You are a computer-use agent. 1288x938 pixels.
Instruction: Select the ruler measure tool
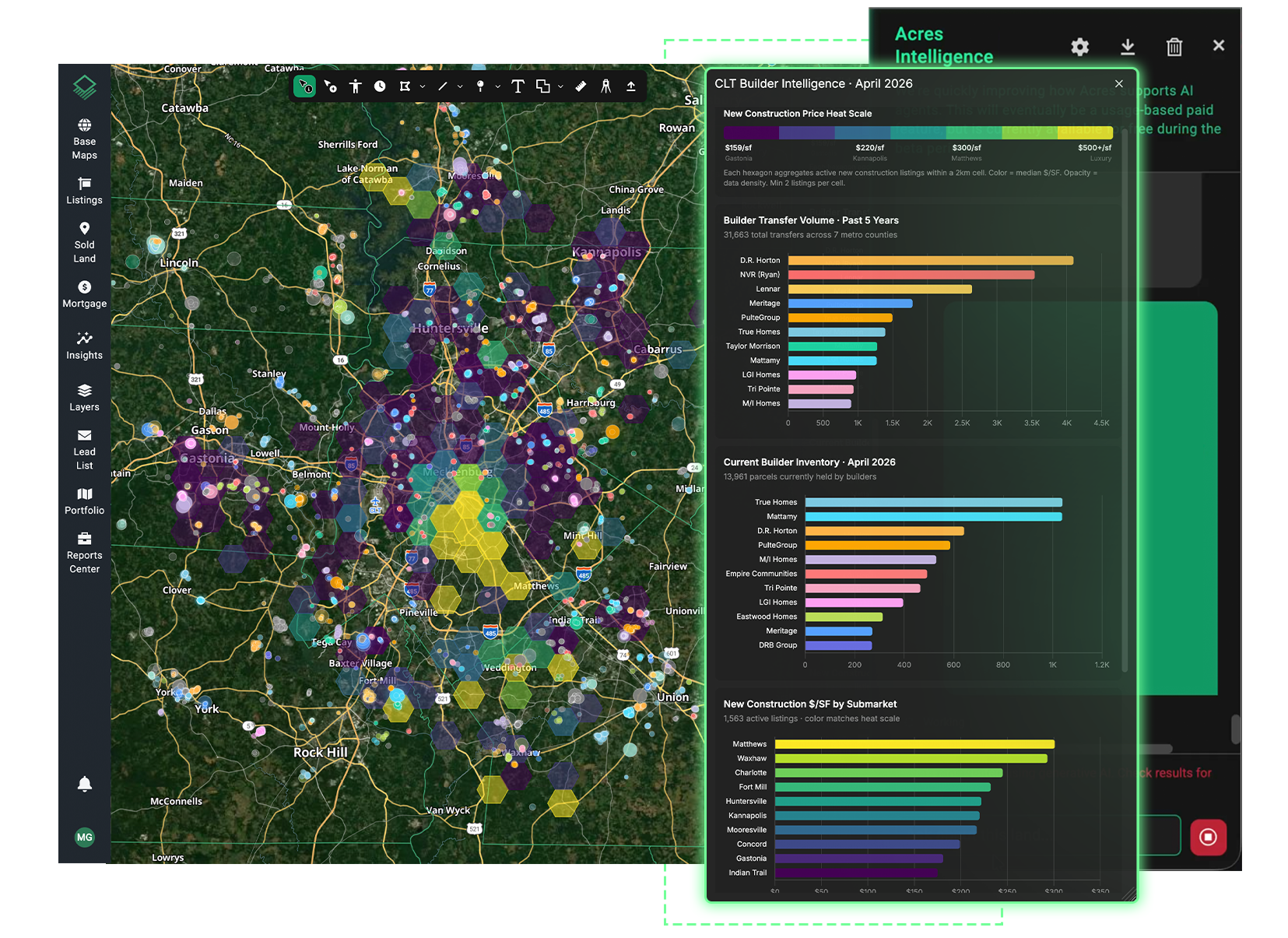click(581, 86)
